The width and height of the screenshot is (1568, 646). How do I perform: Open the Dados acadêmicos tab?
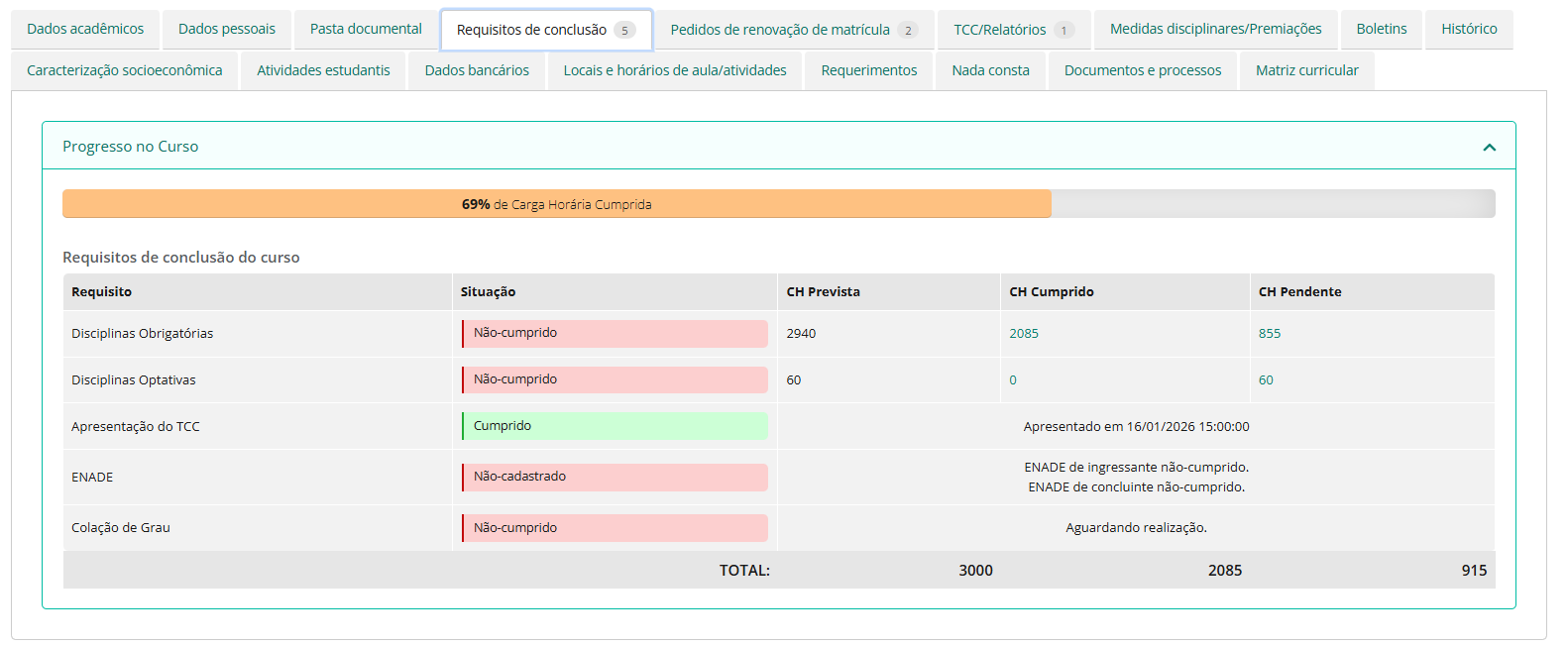(85, 29)
